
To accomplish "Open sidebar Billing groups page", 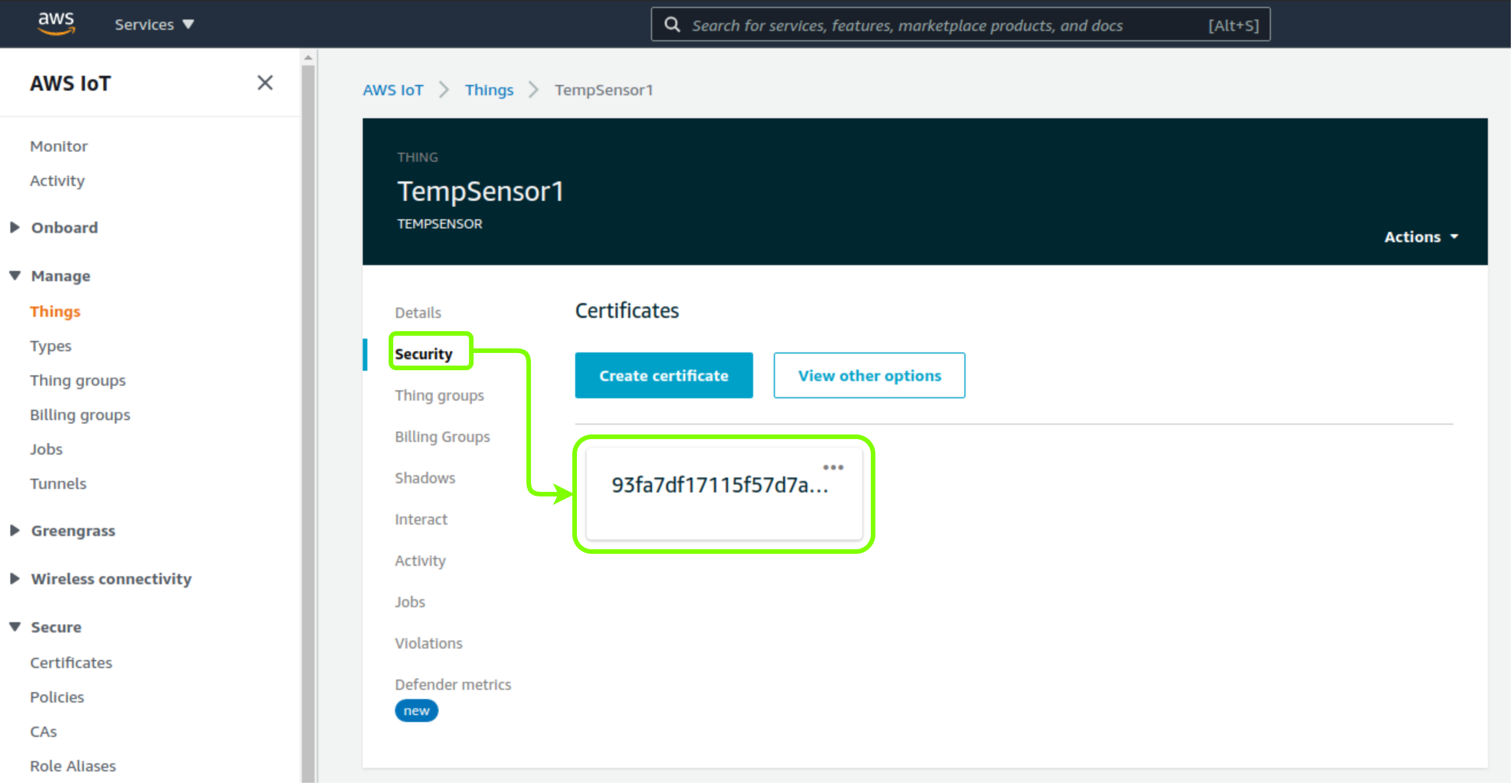I will [80, 415].
